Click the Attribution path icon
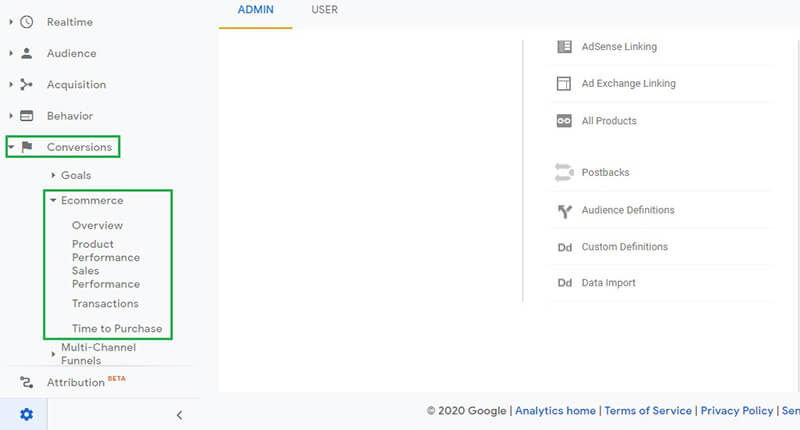 [x=27, y=382]
